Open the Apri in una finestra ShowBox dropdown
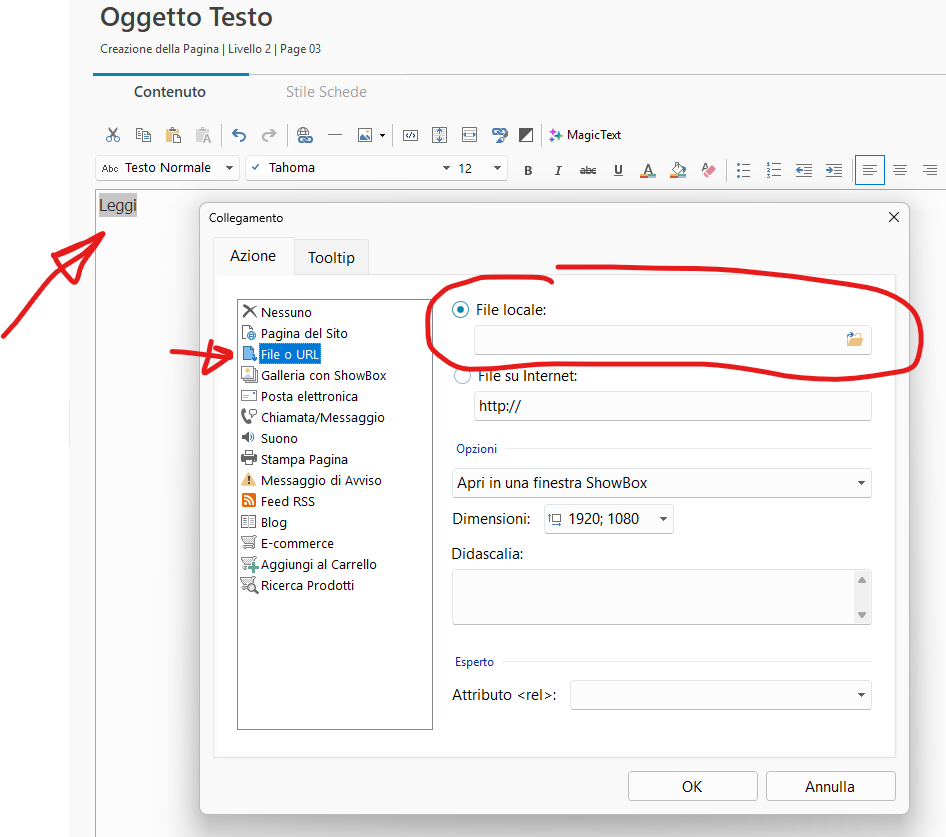The height and width of the screenshot is (837, 946). [x=661, y=483]
